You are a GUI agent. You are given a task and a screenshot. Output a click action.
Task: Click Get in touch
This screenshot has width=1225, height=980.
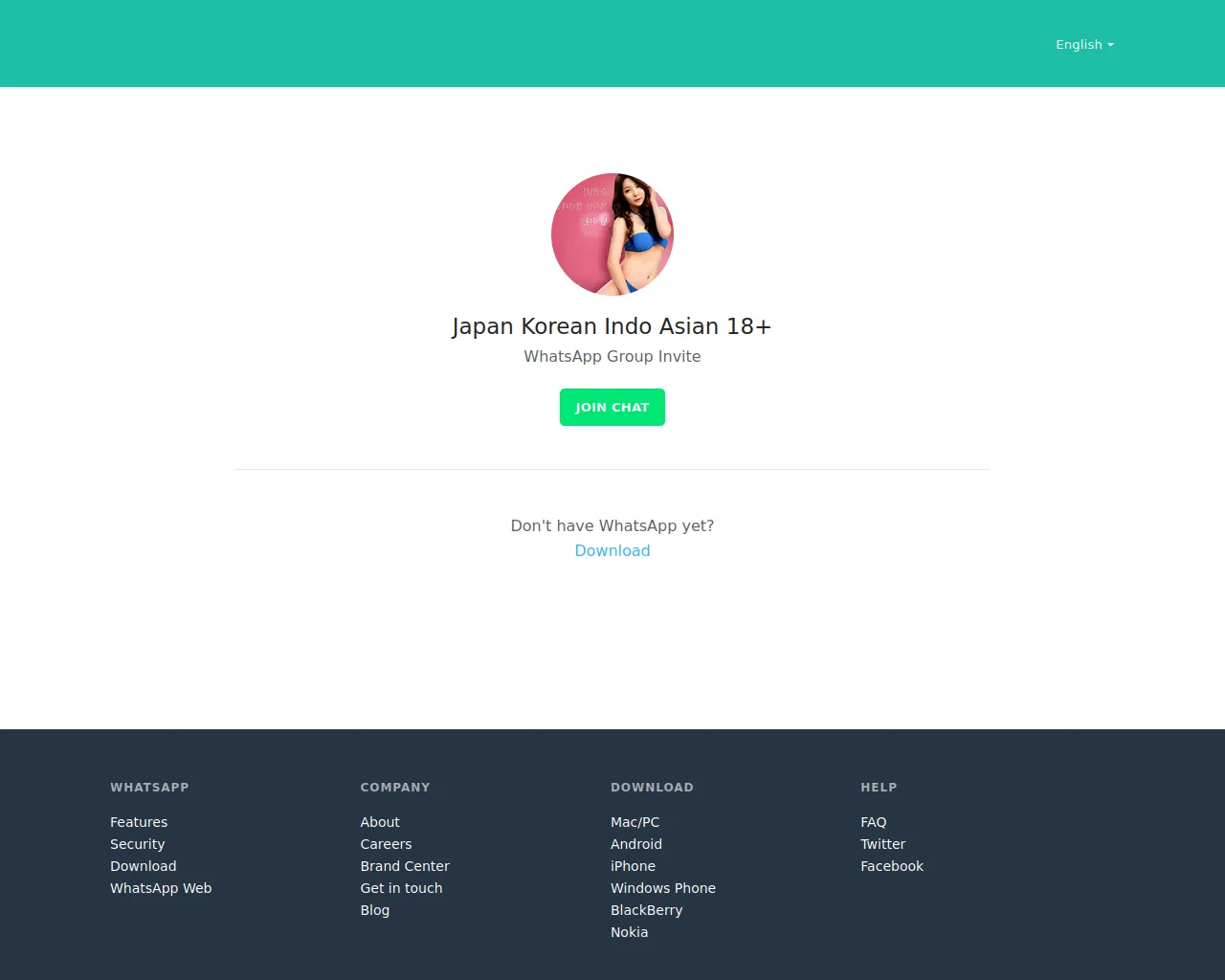coord(401,888)
